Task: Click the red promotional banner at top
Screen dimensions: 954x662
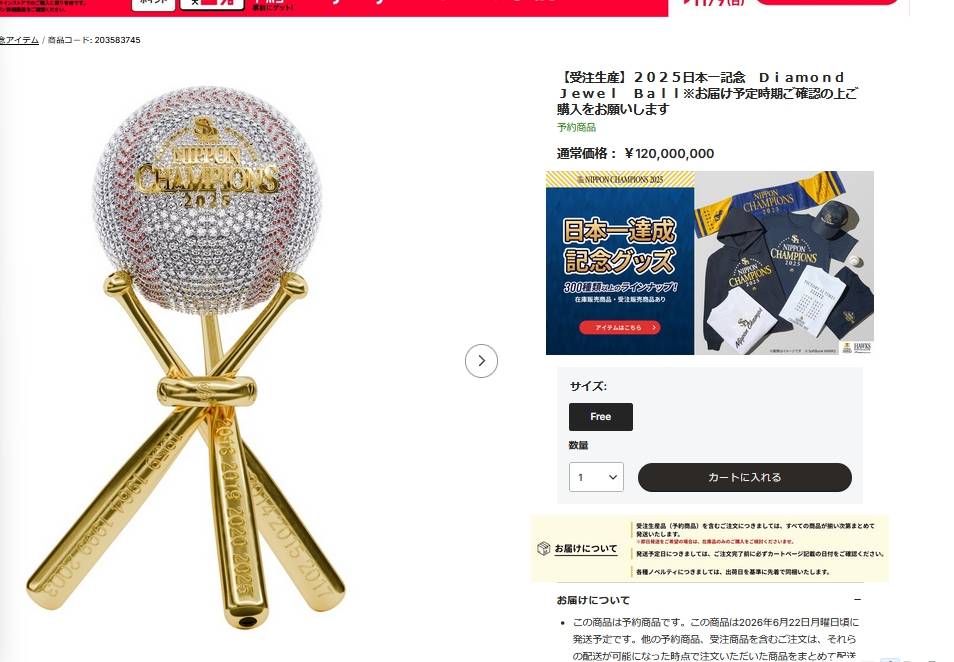Action: tap(334, 7)
